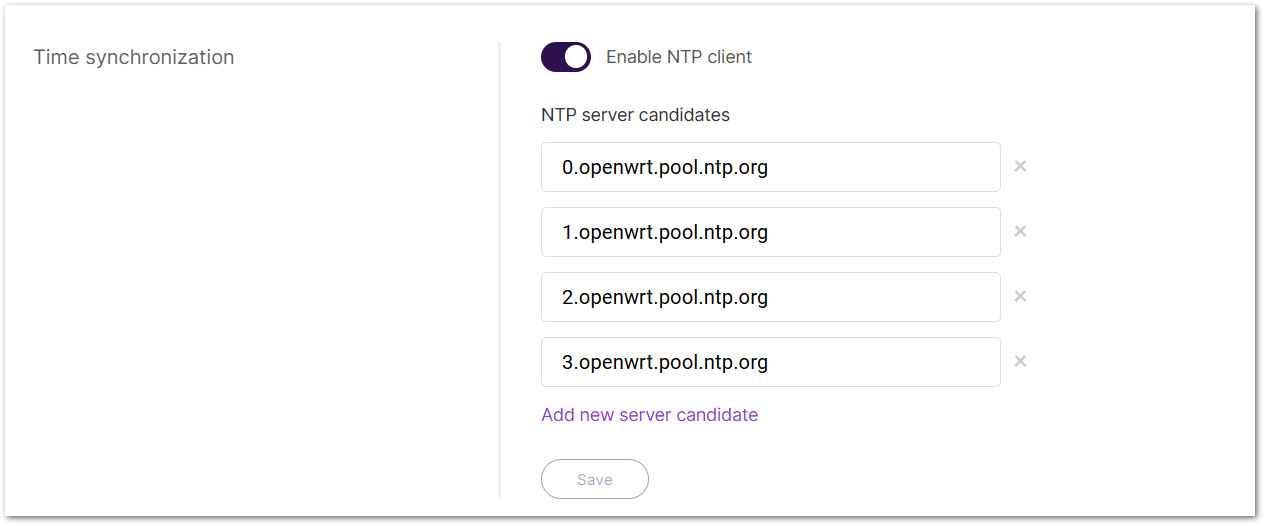Click the vertical divider beside Time synchronization
1264x525 pixels.
pyautogui.click(x=499, y=270)
